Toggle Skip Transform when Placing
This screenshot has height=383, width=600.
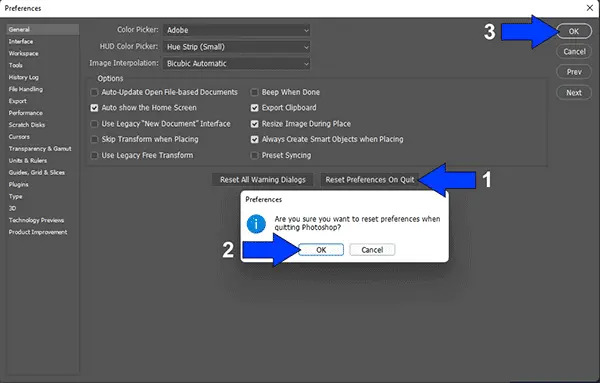point(94,139)
